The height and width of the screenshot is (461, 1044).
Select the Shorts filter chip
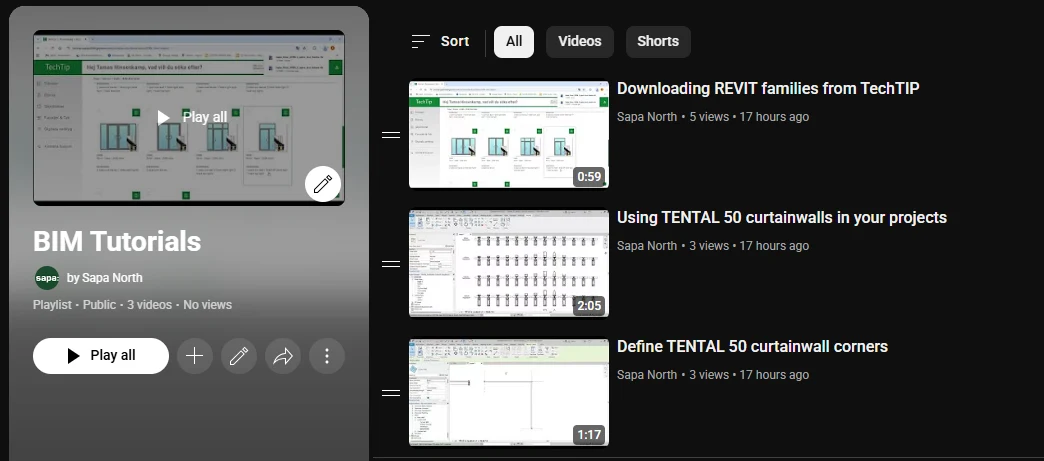click(658, 41)
